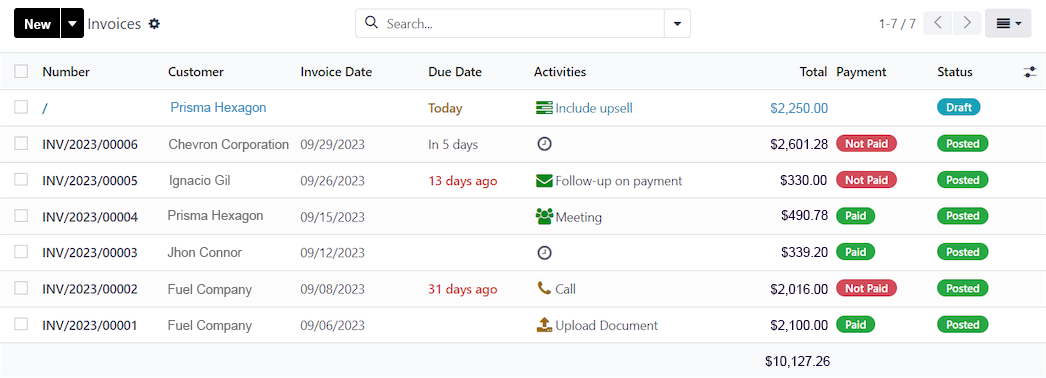Image resolution: width=1046 pixels, height=378 pixels.
Task: Open optional columns adjust icon in header
Action: tap(1030, 72)
